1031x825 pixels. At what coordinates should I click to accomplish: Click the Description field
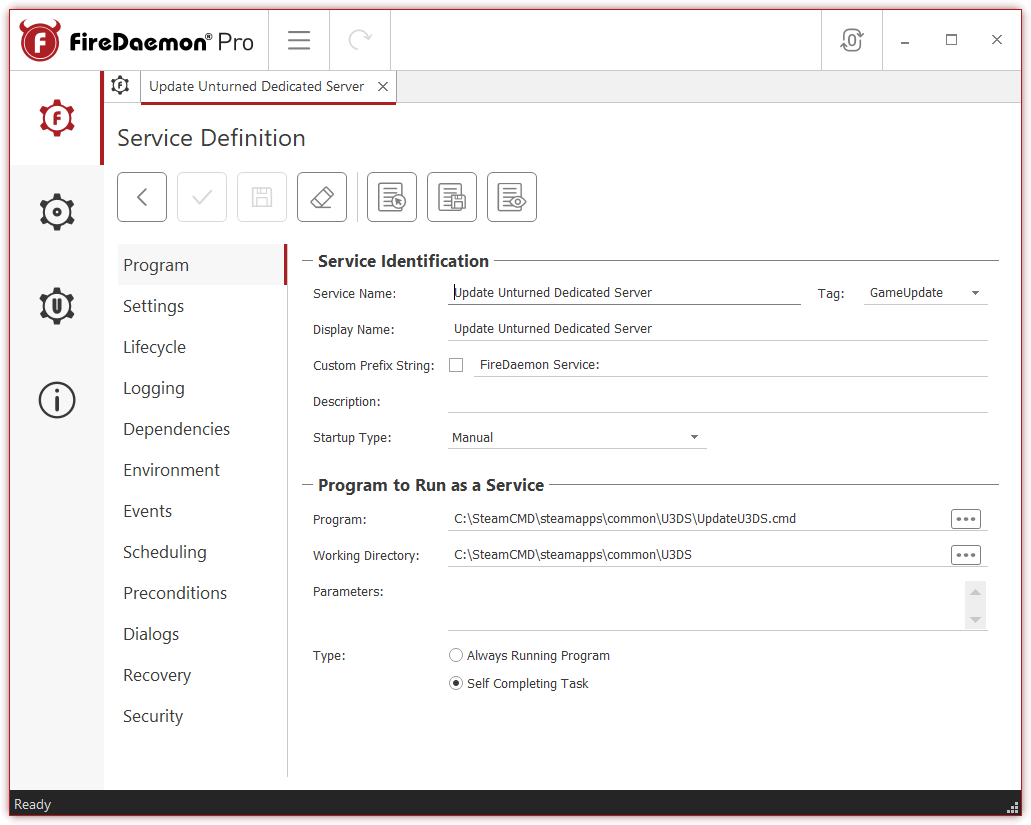(717, 402)
